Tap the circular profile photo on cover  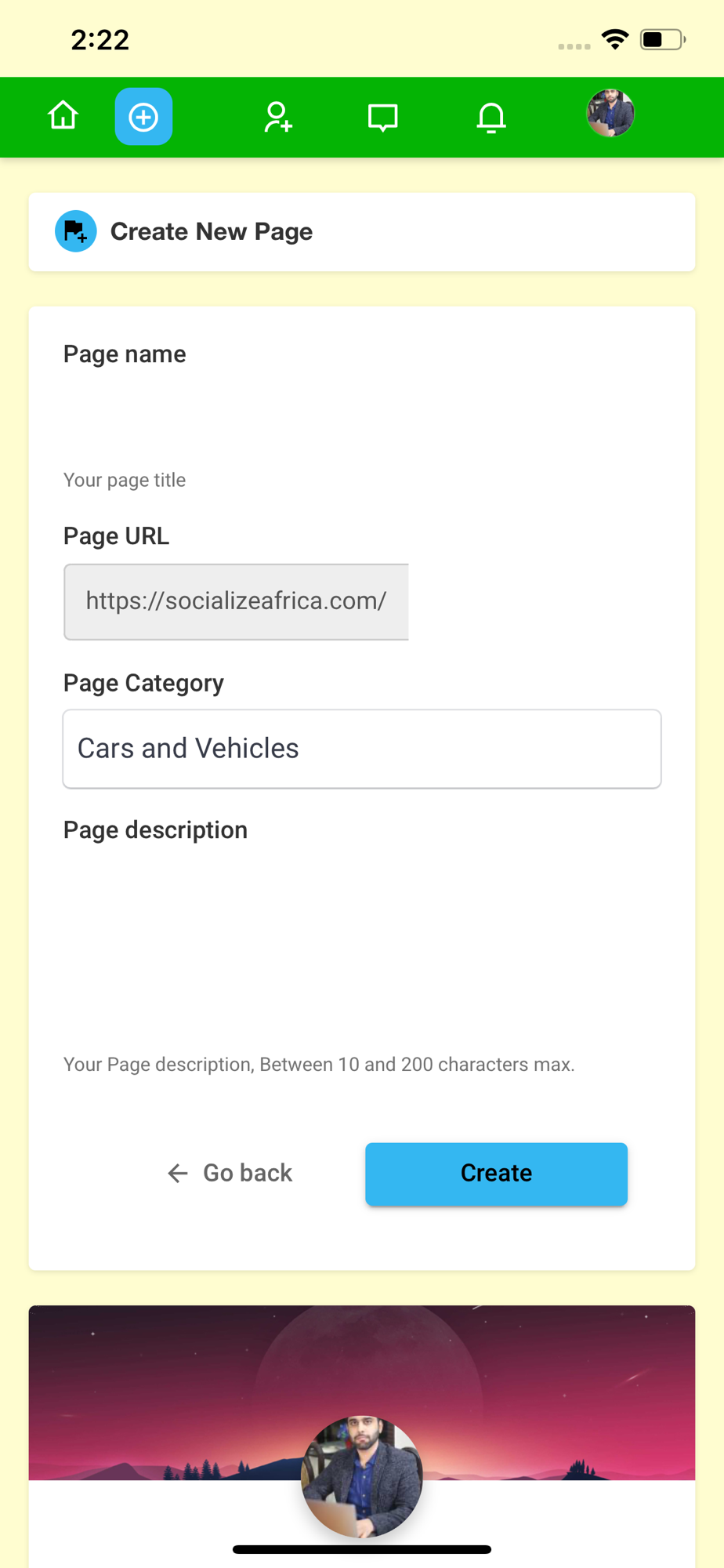tap(361, 1475)
